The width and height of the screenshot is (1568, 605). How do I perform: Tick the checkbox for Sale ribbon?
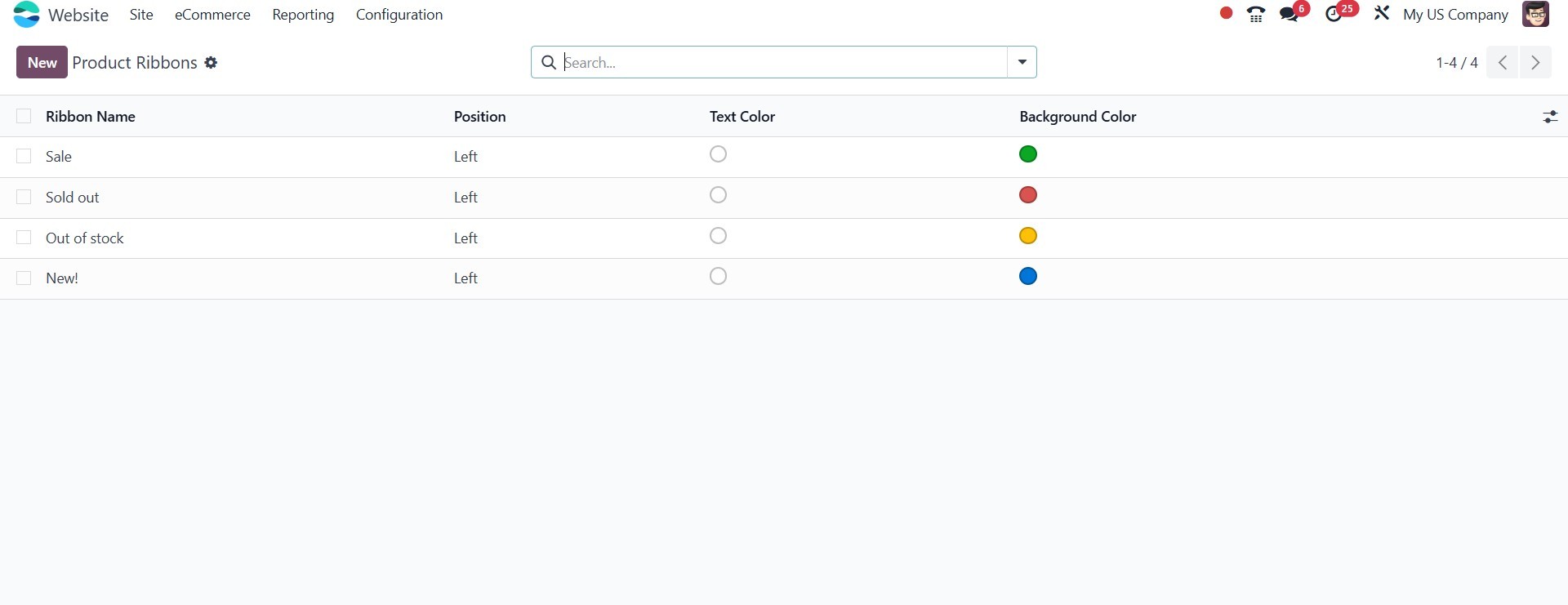point(24,156)
